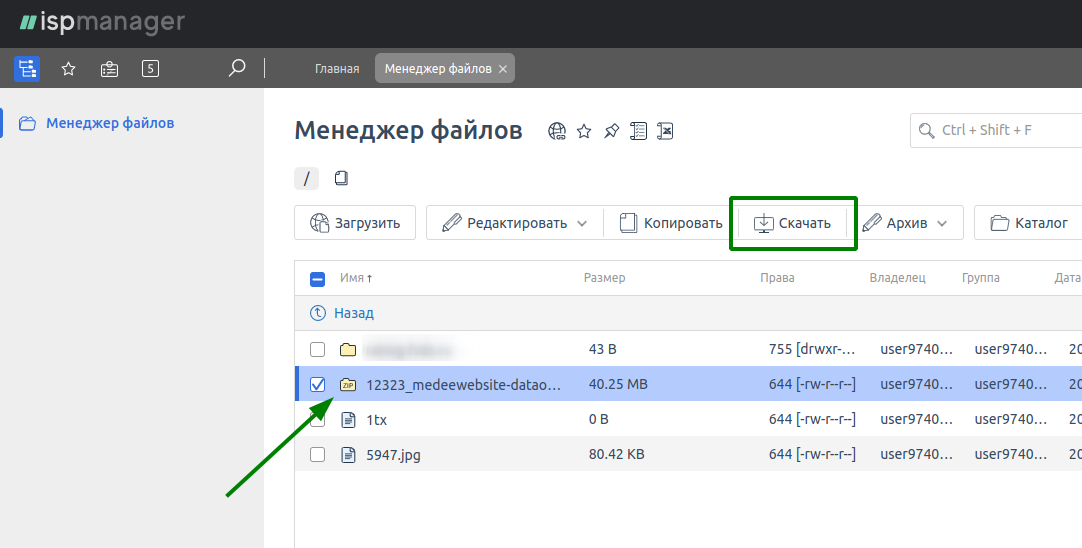
Task: Sort by the Права column header
Action: (777, 278)
